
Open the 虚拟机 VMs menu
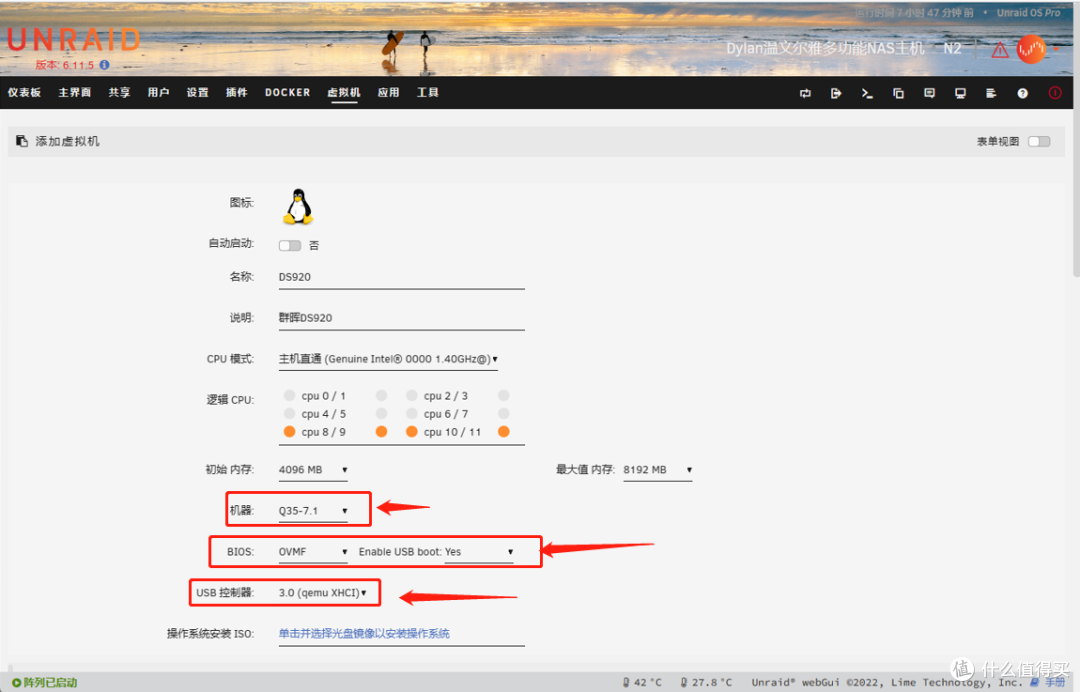tap(344, 92)
